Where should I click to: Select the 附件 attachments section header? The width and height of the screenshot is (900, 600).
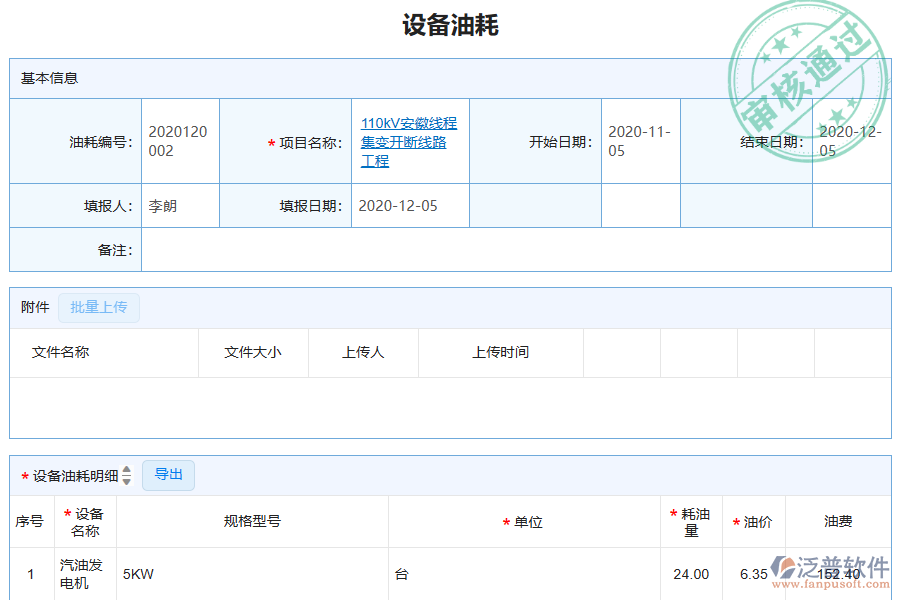tap(34, 308)
